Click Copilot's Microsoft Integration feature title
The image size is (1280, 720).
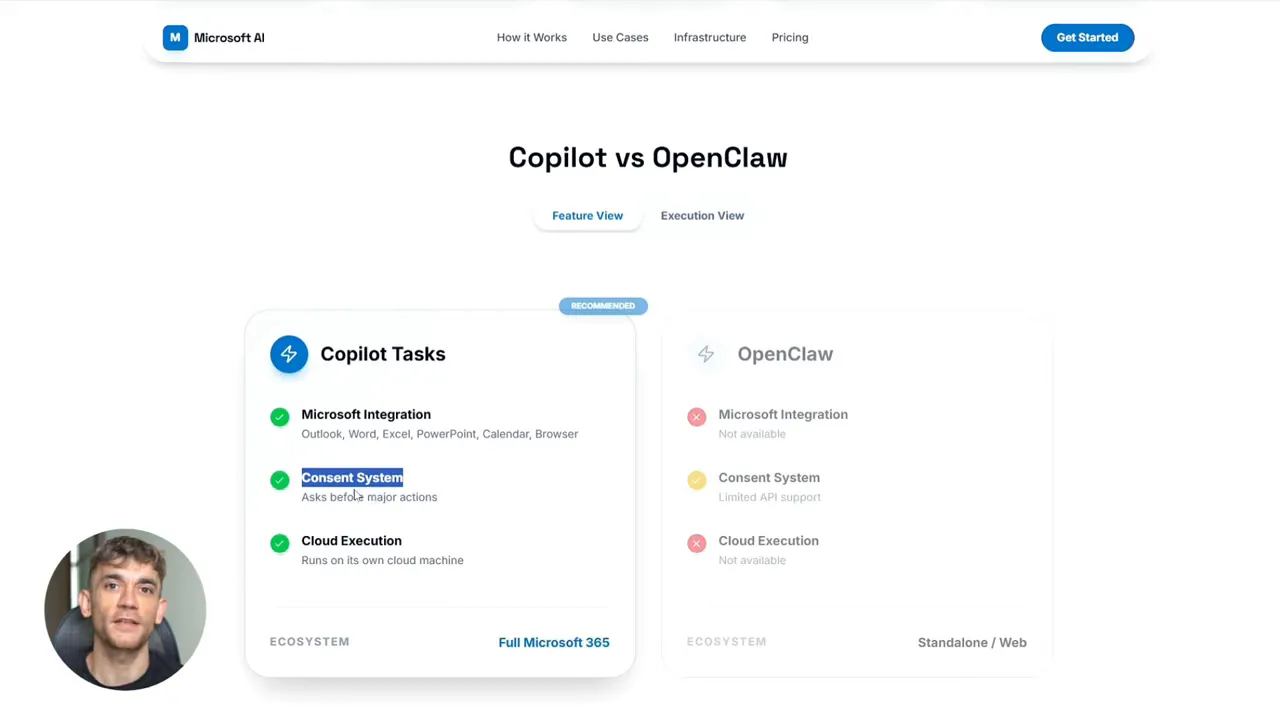click(x=366, y=415)
